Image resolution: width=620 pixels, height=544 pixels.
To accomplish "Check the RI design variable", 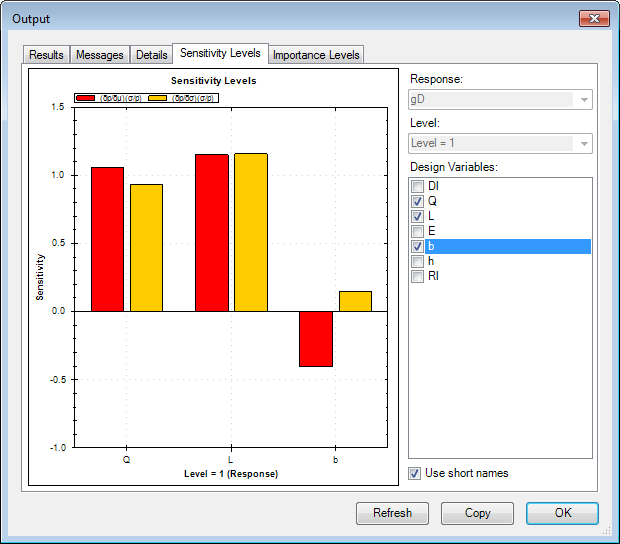I will click(x=418, y=276).
